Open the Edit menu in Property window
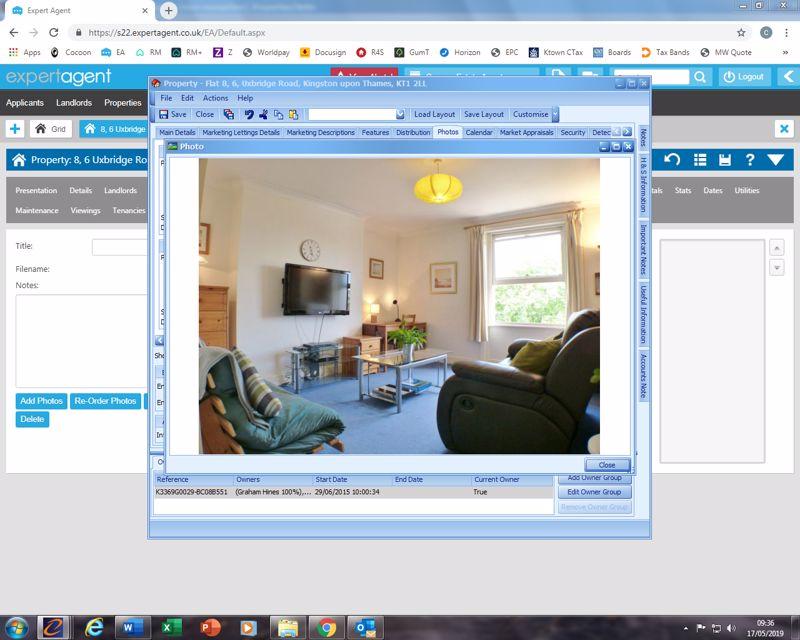The height and width of the screenshot is (640, 800). 187,98
